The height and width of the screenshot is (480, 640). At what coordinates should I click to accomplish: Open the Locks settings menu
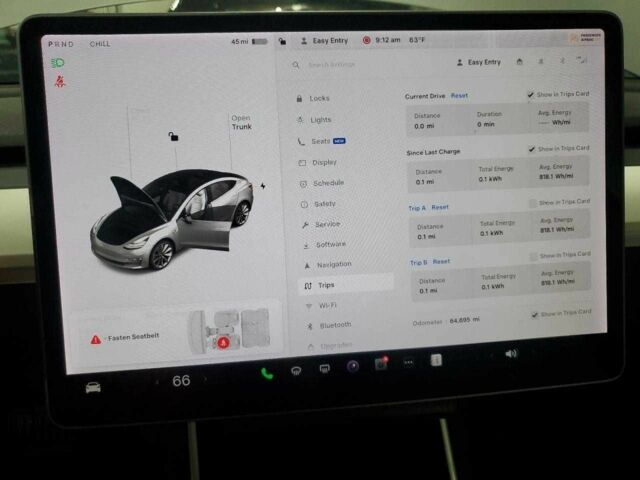(319, 98)
